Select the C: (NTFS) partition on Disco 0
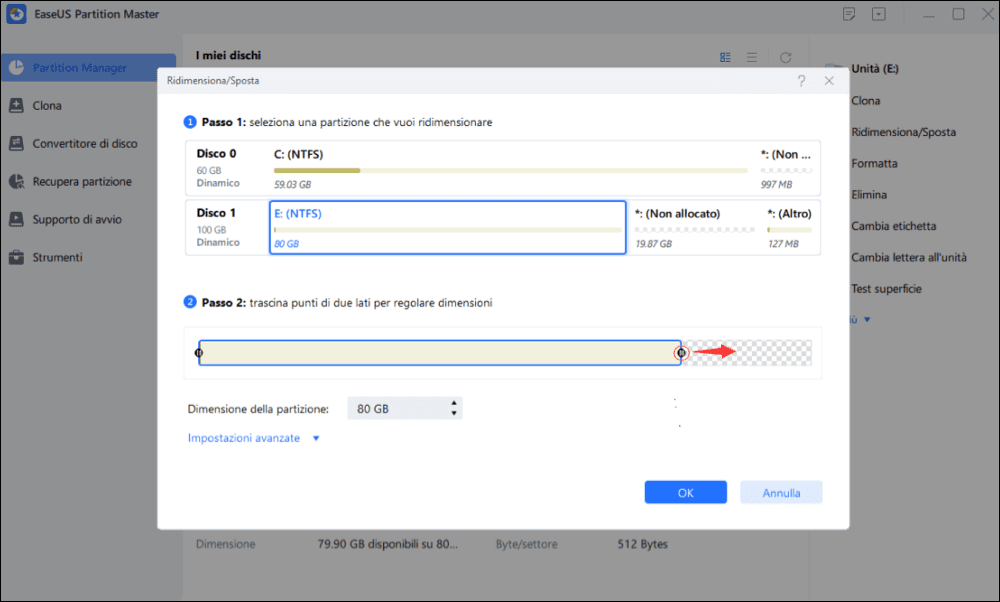Viewport: 1000px width, 602px height. (511, 169)
